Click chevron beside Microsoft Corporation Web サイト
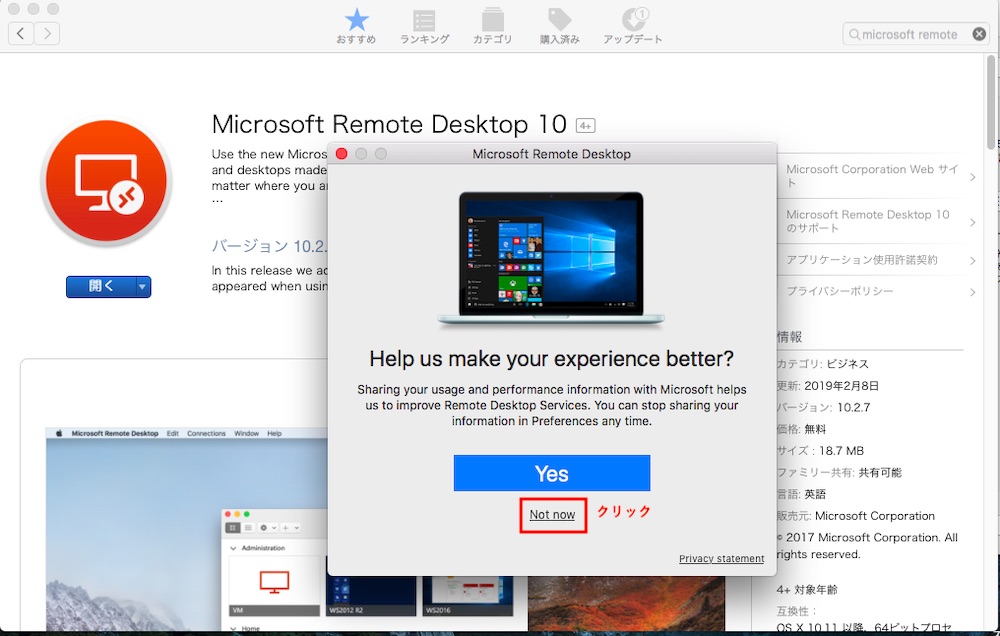Image resolution: width=1000 pixels, height=636 pixels. pos(973,177)
